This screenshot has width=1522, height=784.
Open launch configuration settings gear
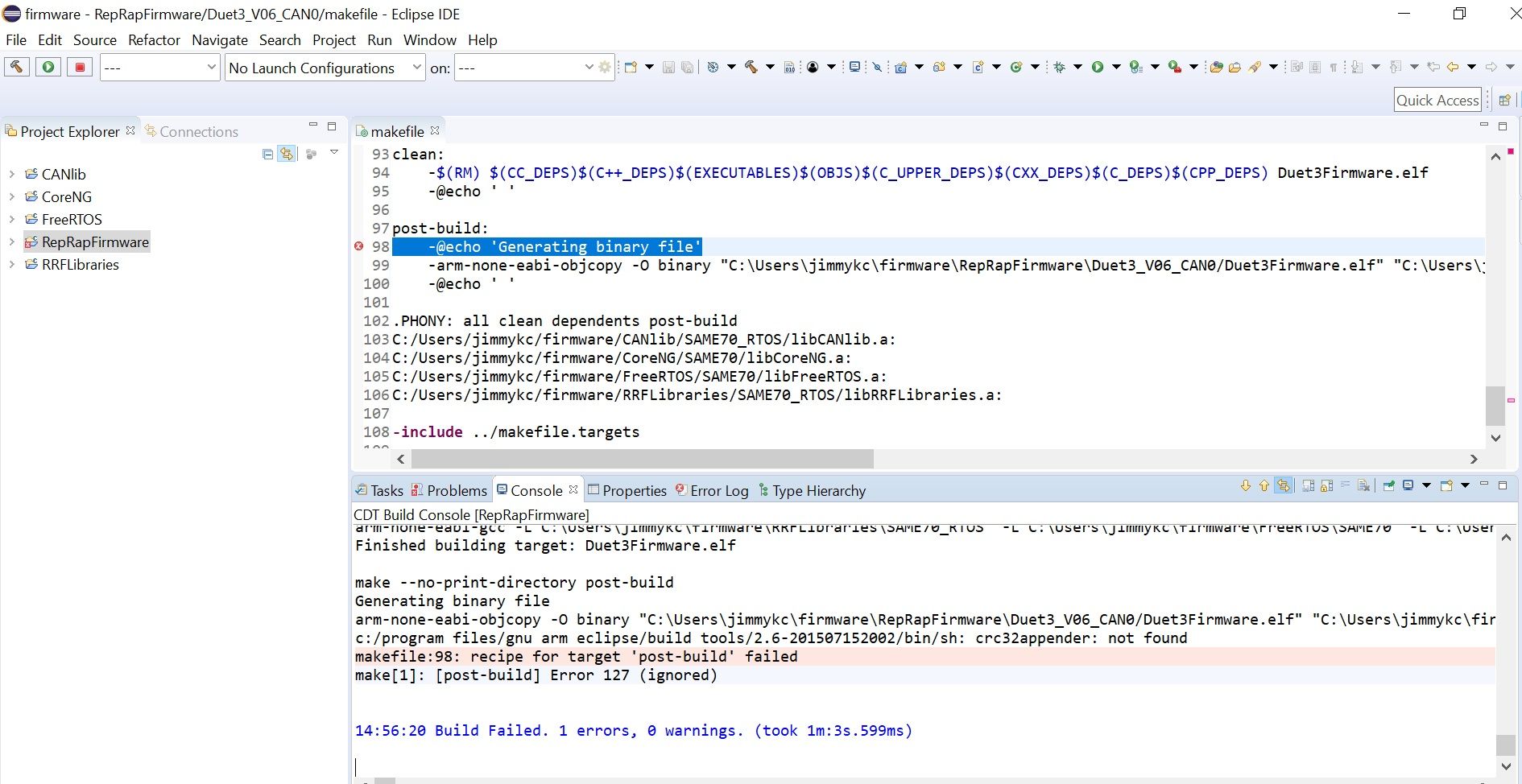point(605,68)
